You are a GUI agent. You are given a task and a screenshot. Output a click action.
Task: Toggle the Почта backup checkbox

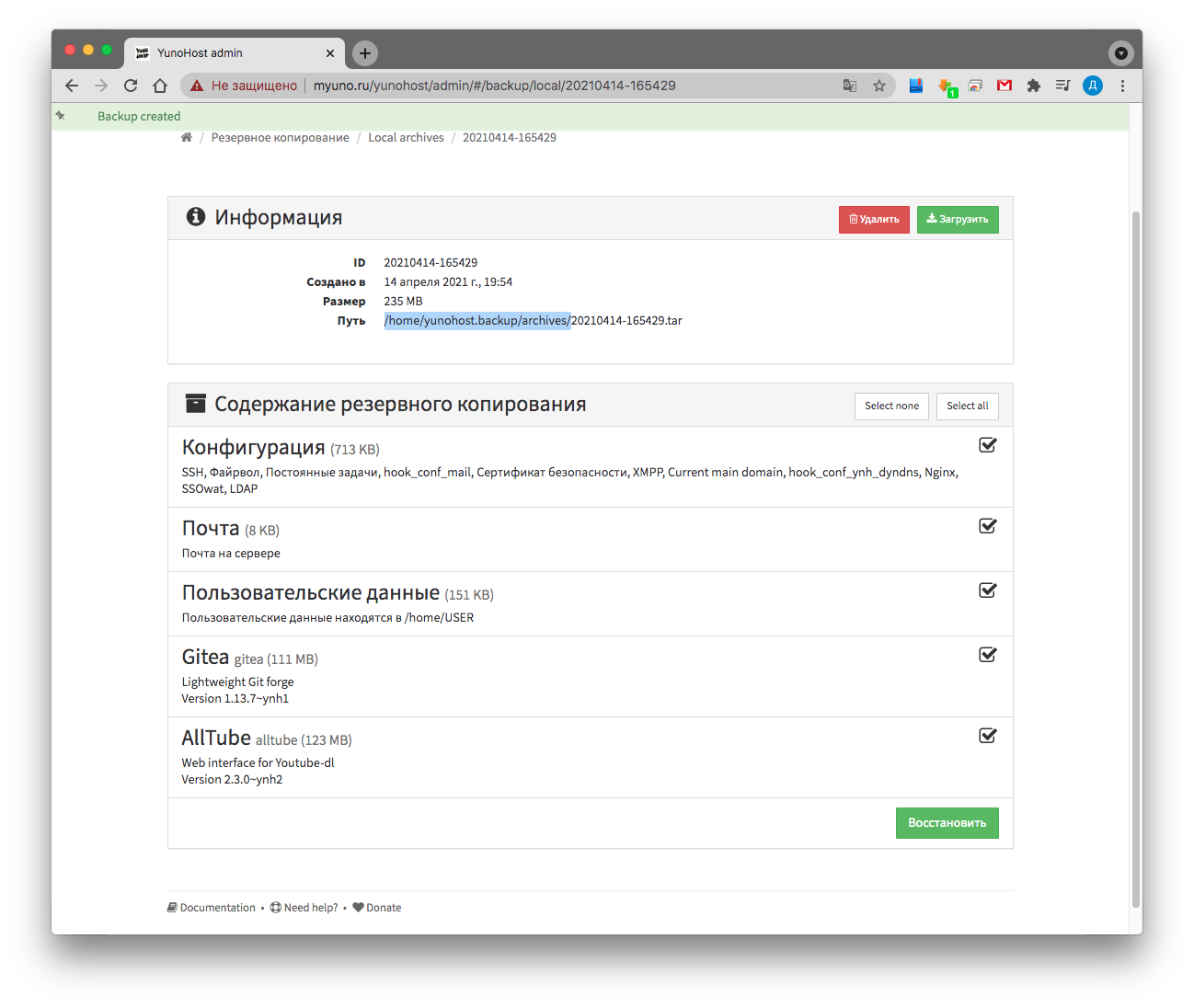[988, 526]
